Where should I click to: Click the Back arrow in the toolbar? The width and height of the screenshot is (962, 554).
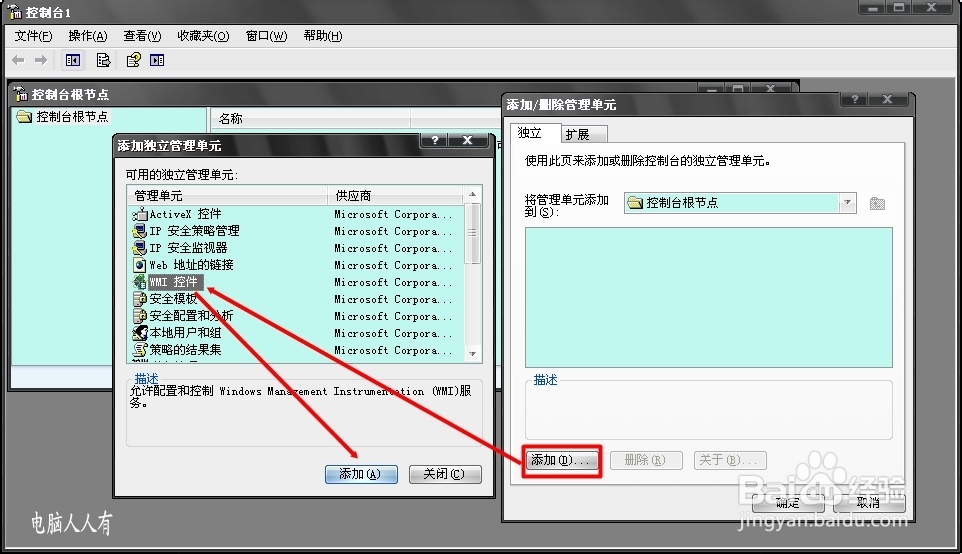tap(18, 60)
